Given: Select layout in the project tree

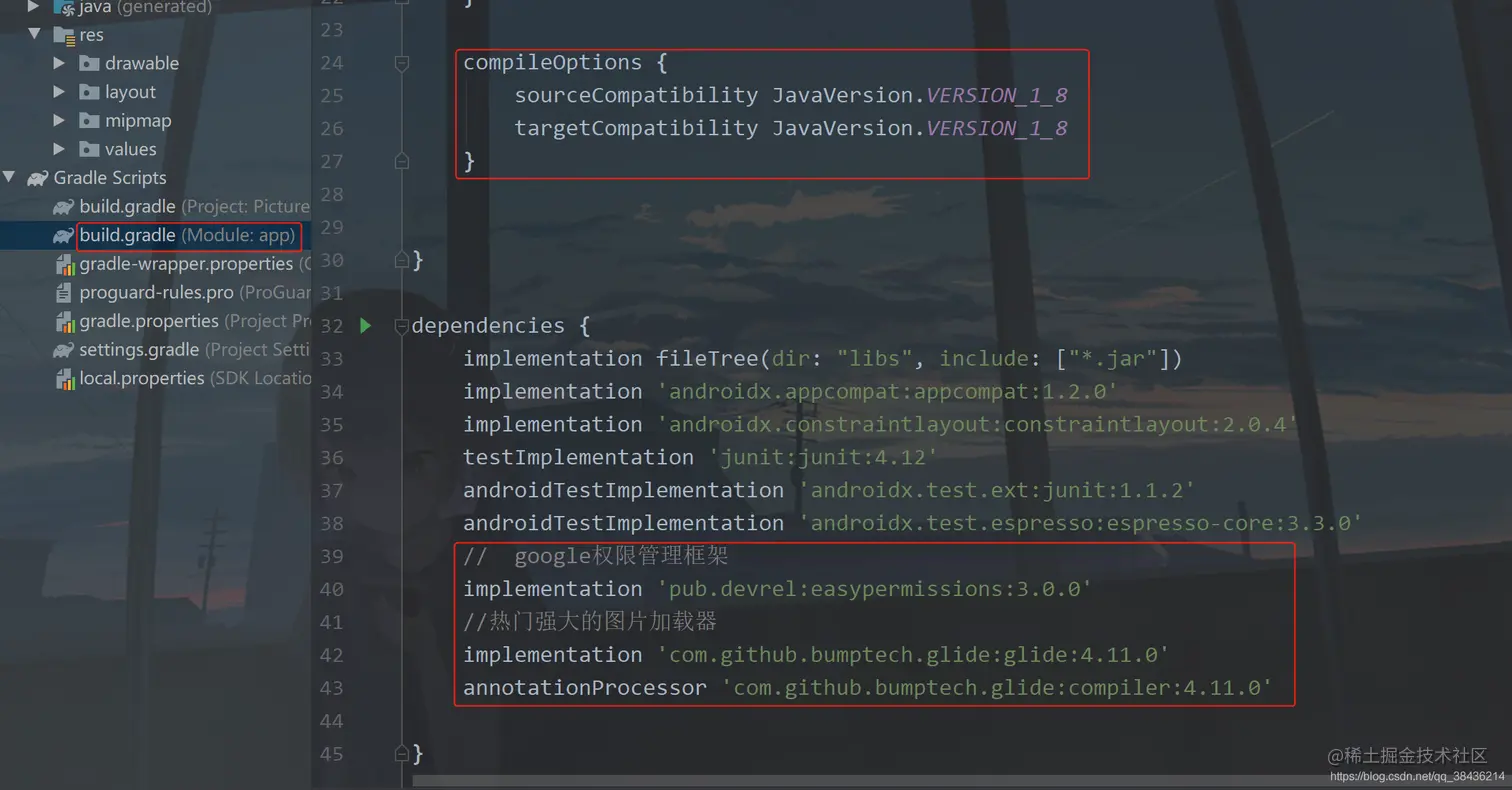Looking at the screenshot, I should click(130, 92).
